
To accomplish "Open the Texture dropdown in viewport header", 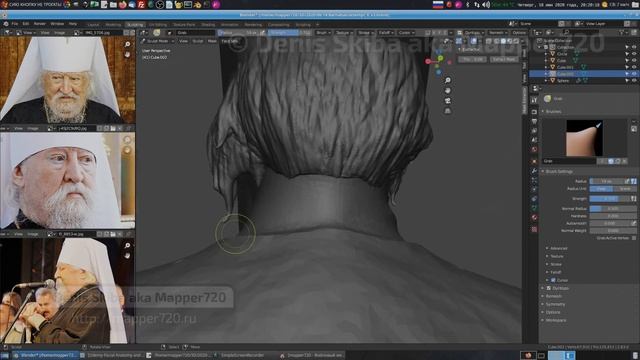I will [343, 33].
